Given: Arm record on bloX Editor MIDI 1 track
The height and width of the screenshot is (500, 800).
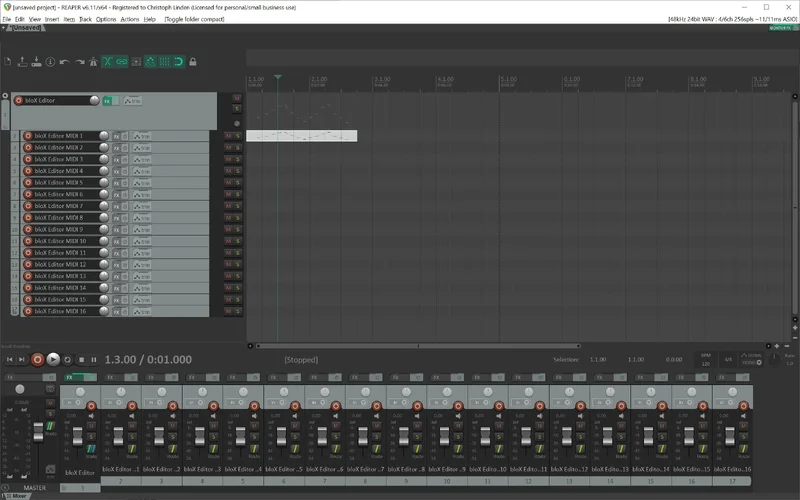Looking at the screenshot, I should [28, 136].
